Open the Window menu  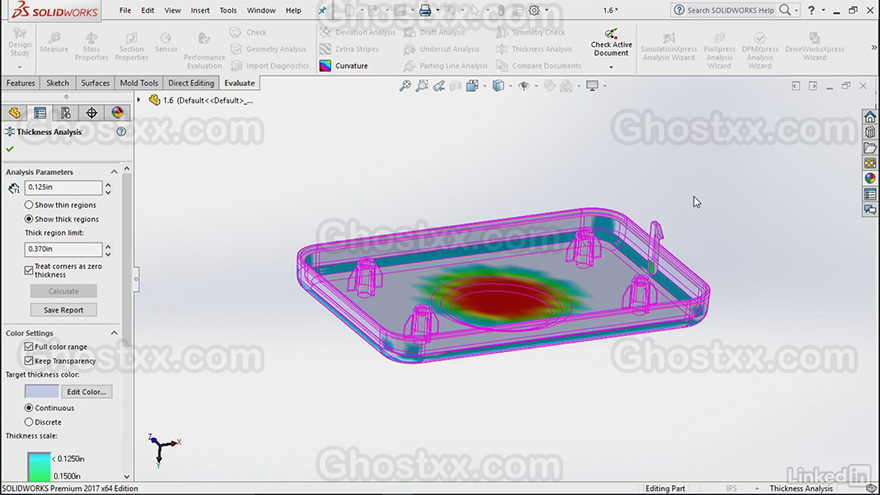click(x=261, y=10)
